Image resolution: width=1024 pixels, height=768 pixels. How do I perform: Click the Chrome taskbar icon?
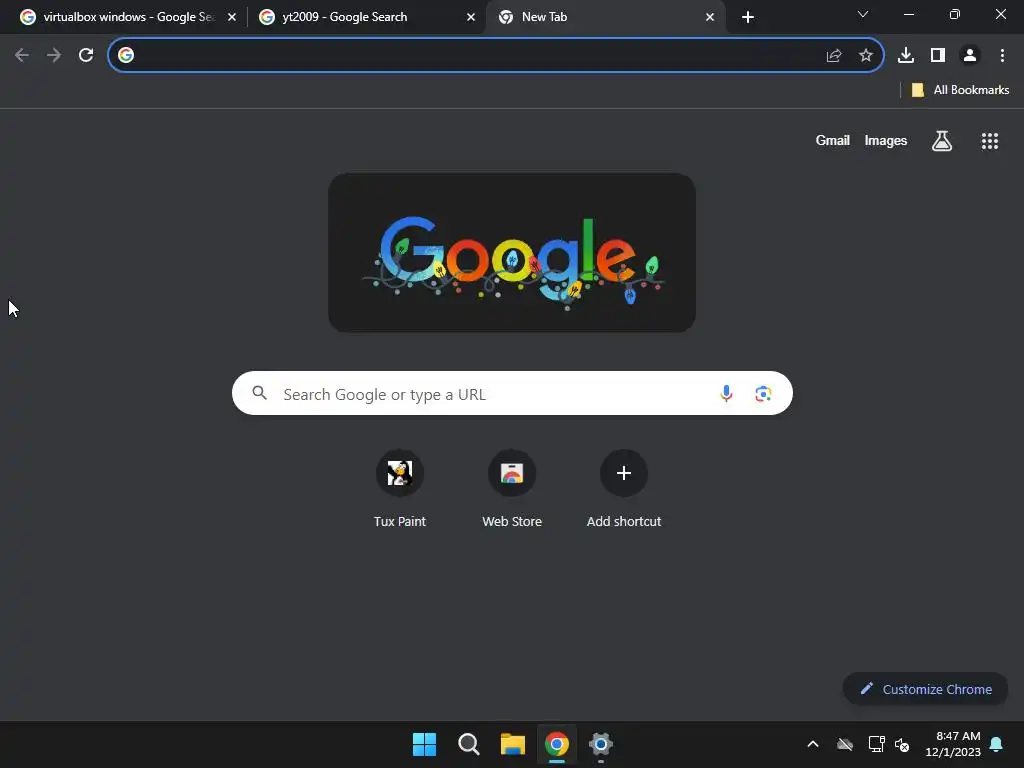click(557, 744)
